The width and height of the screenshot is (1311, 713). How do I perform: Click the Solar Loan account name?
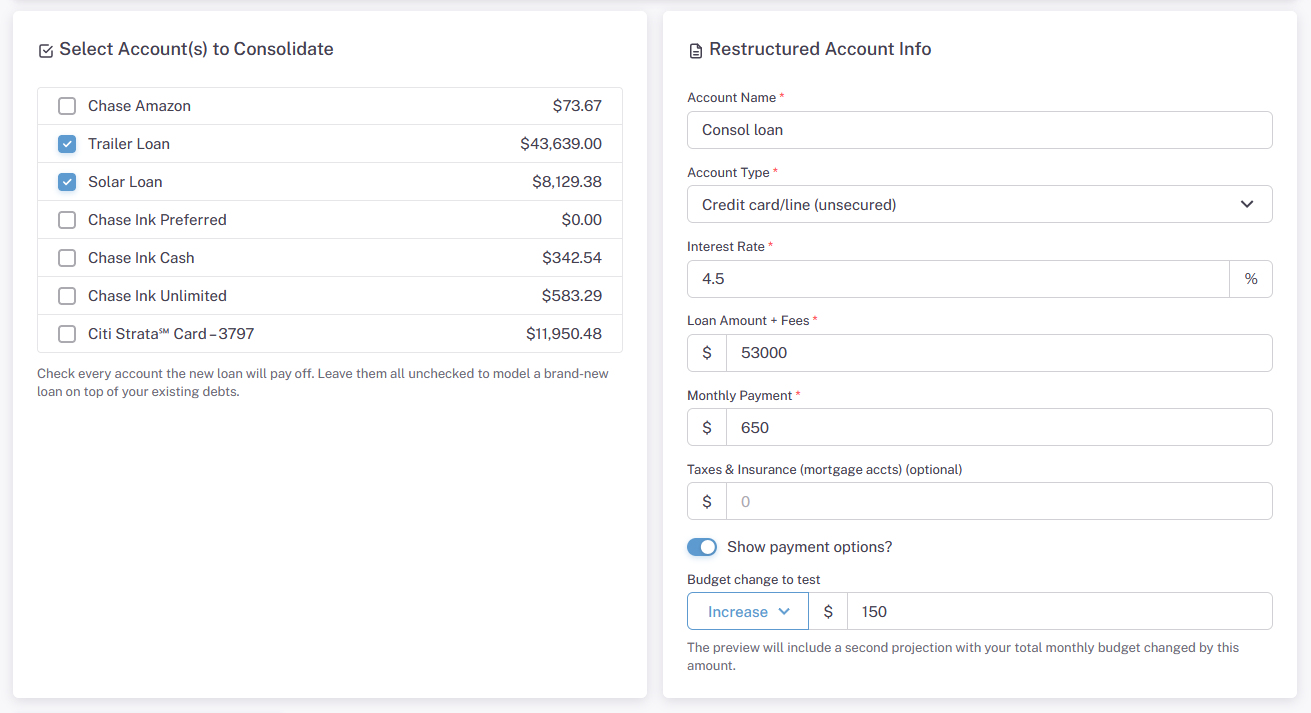(x=125, y=182)
